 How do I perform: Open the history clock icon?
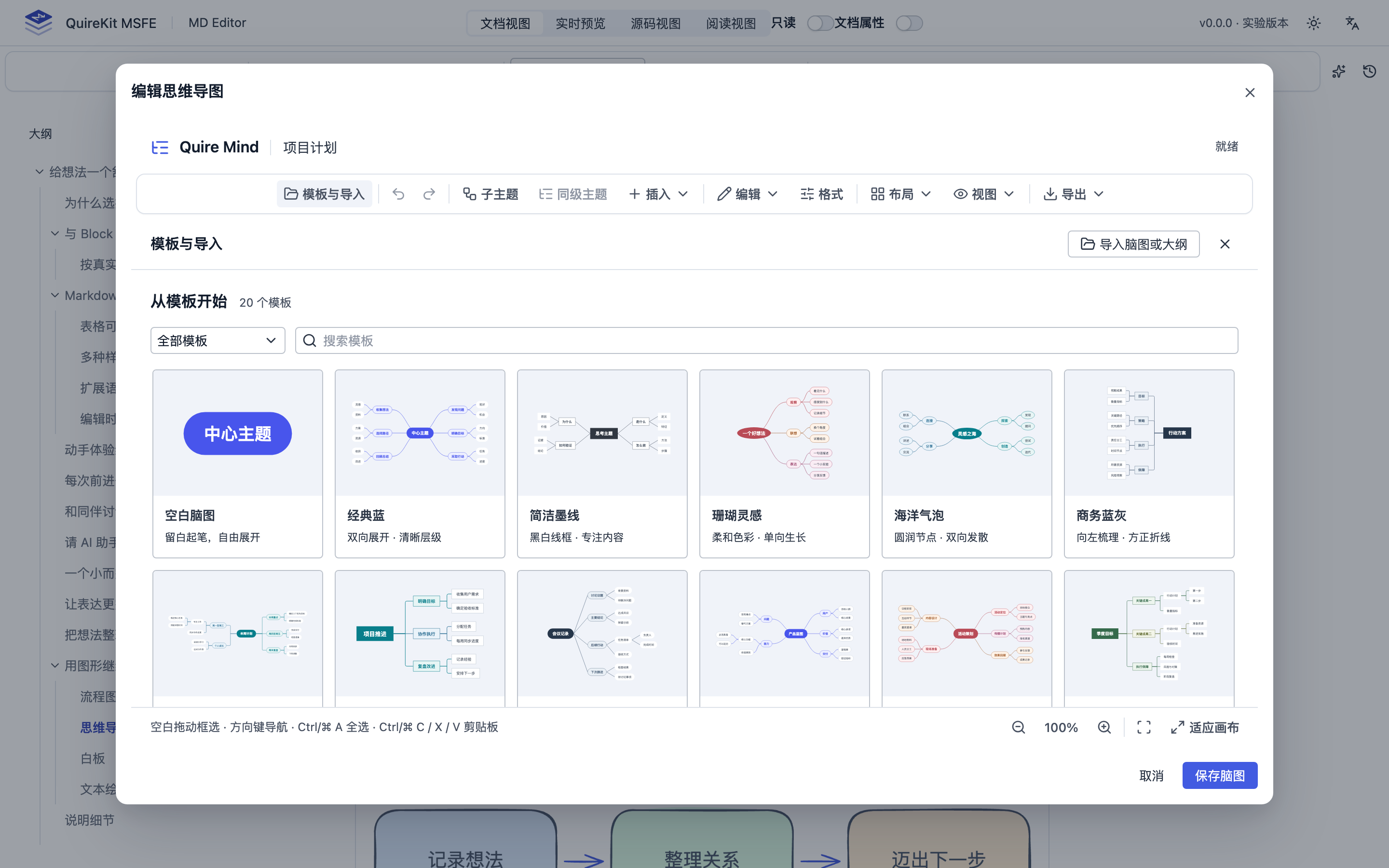(1370, 71)
